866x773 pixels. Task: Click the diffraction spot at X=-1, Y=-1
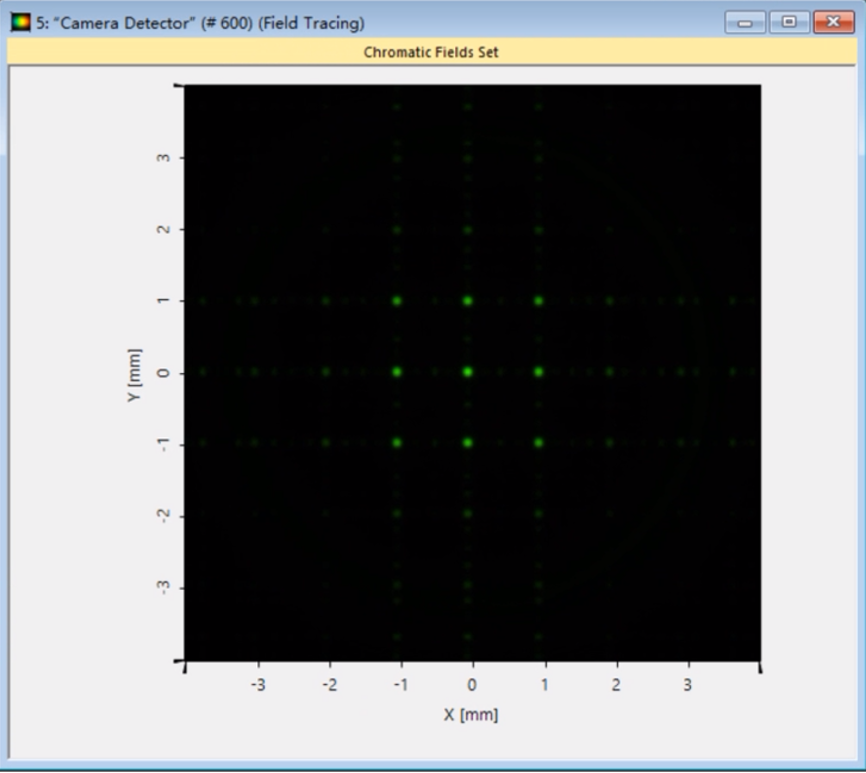point(397,442)
